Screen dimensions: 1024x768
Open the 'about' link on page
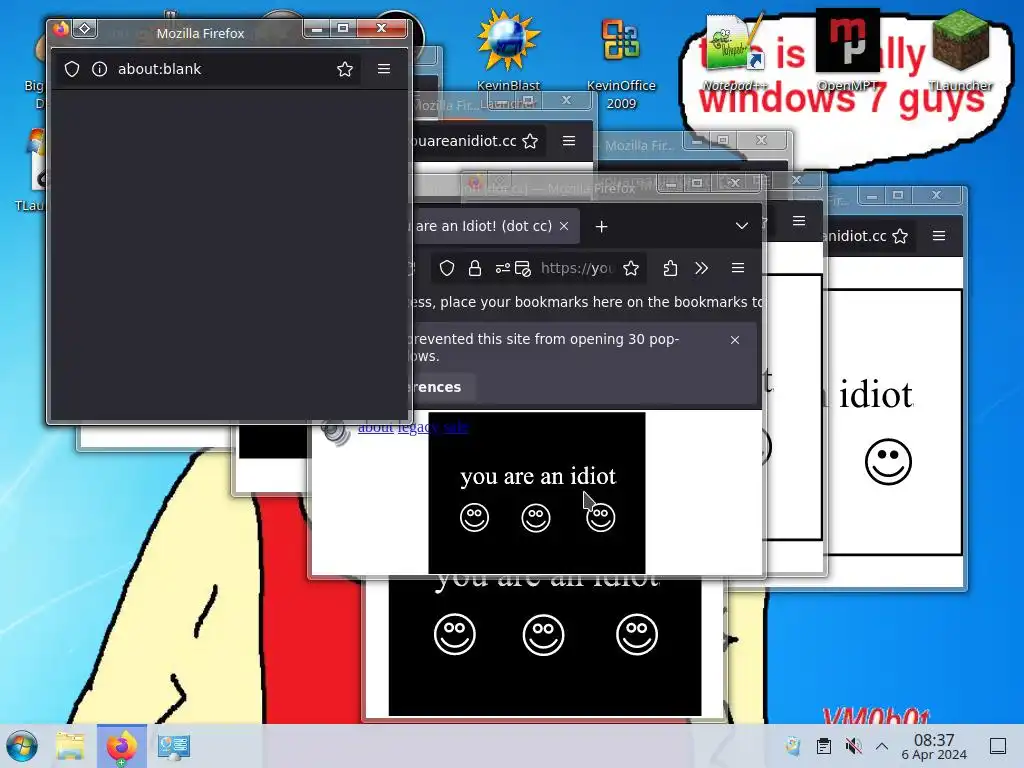(376, 427)
